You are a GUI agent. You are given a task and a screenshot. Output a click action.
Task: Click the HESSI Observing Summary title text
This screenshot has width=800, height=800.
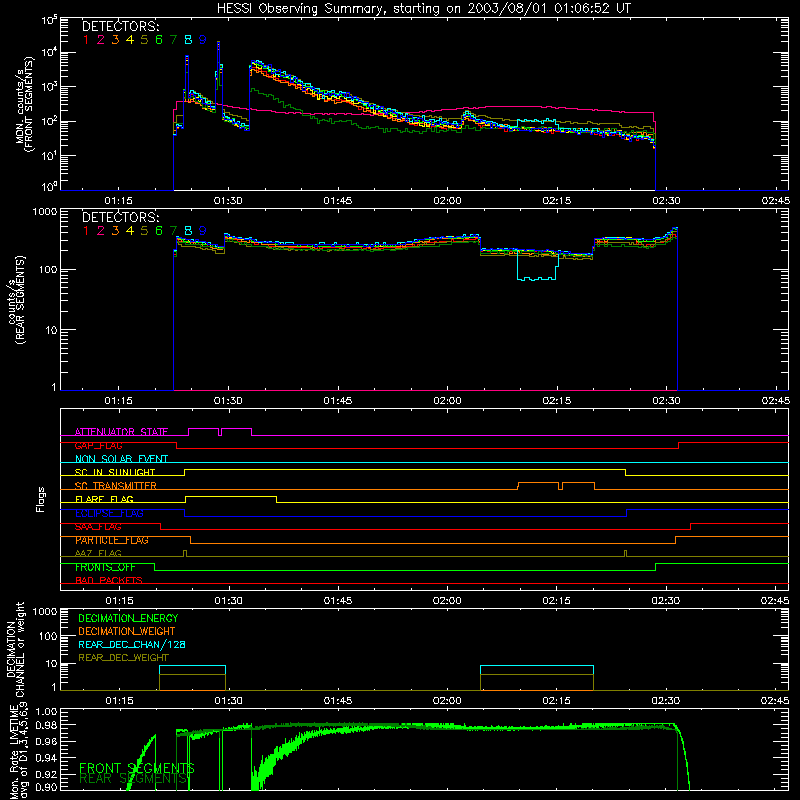click(x=423, y=9)
